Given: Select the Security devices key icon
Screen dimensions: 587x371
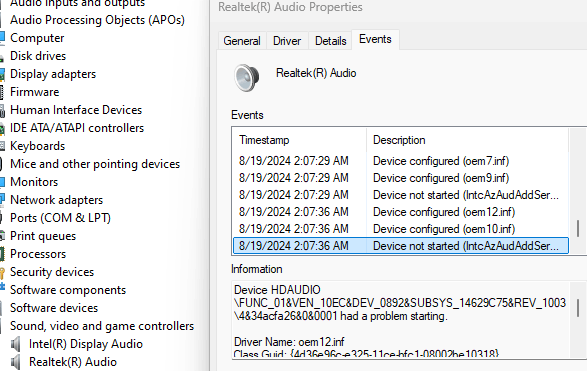Looking at the screenshot, I should 2,272.
